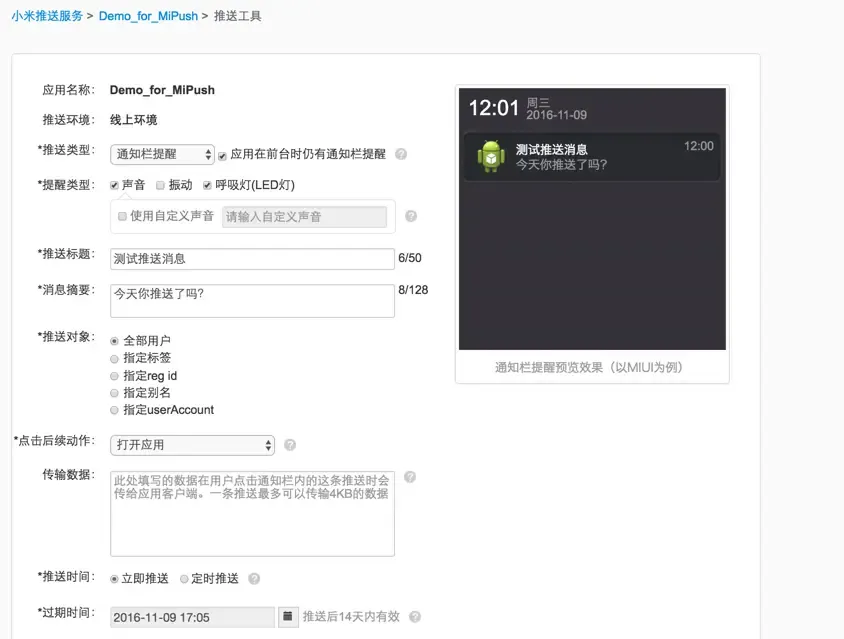This screenshot has width=844, height=639.
Task: Click the 过期时间 date field 2016-11-09 17:05
Action: (192, 617)
